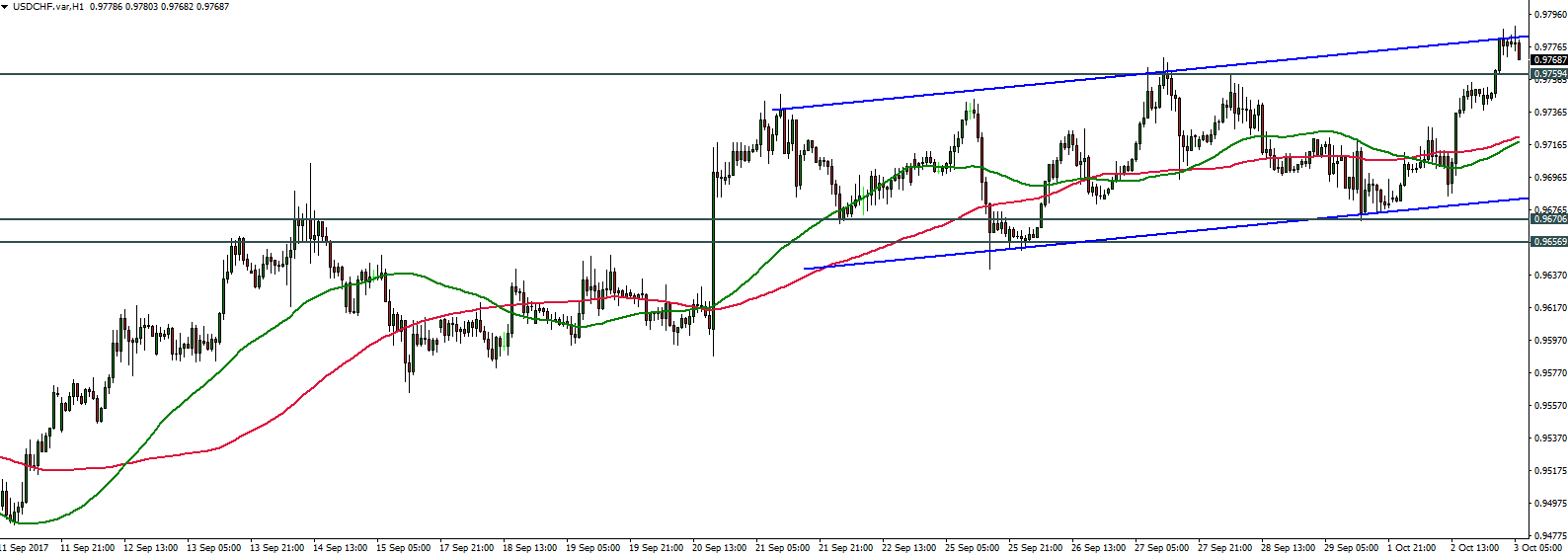Click the 12 Sep 13:00 time label
The height and width of the screenshot is (557, 1568).
point(150,548)
